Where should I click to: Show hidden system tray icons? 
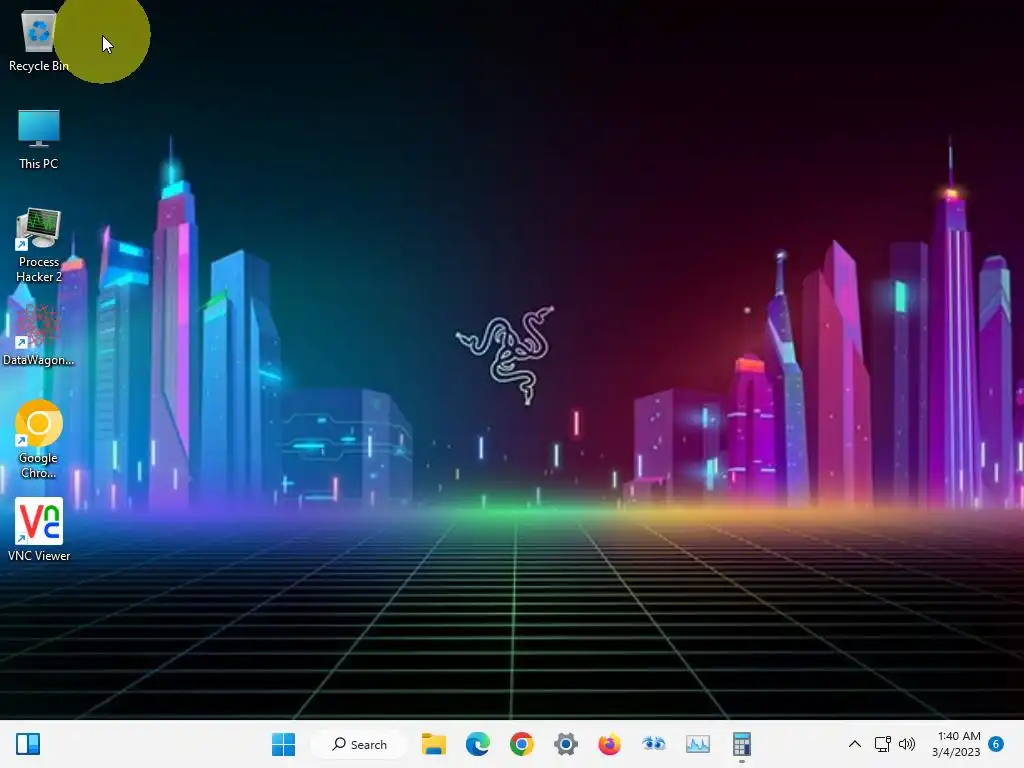tap(854, 744)
